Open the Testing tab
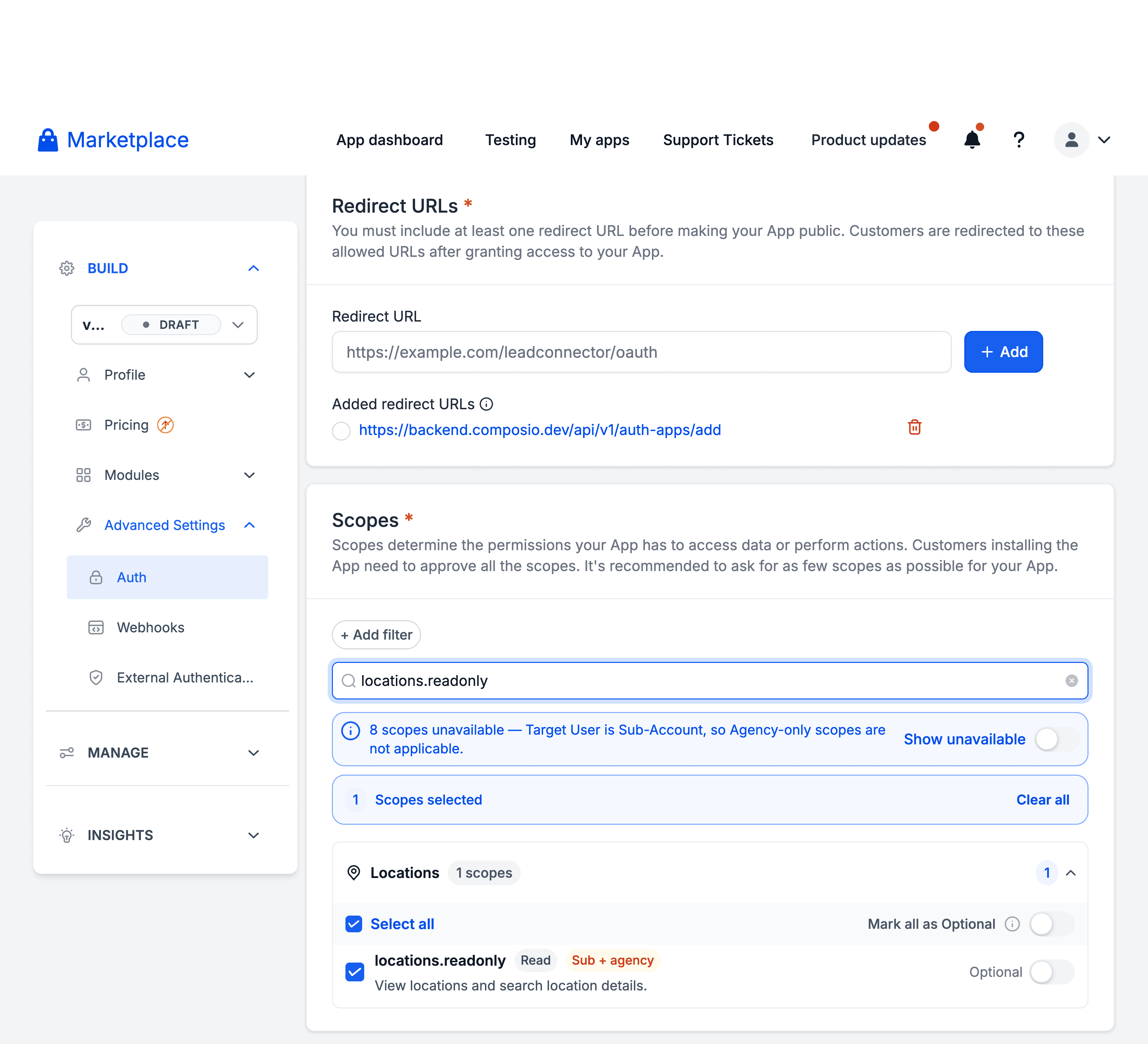 (510, 140)
